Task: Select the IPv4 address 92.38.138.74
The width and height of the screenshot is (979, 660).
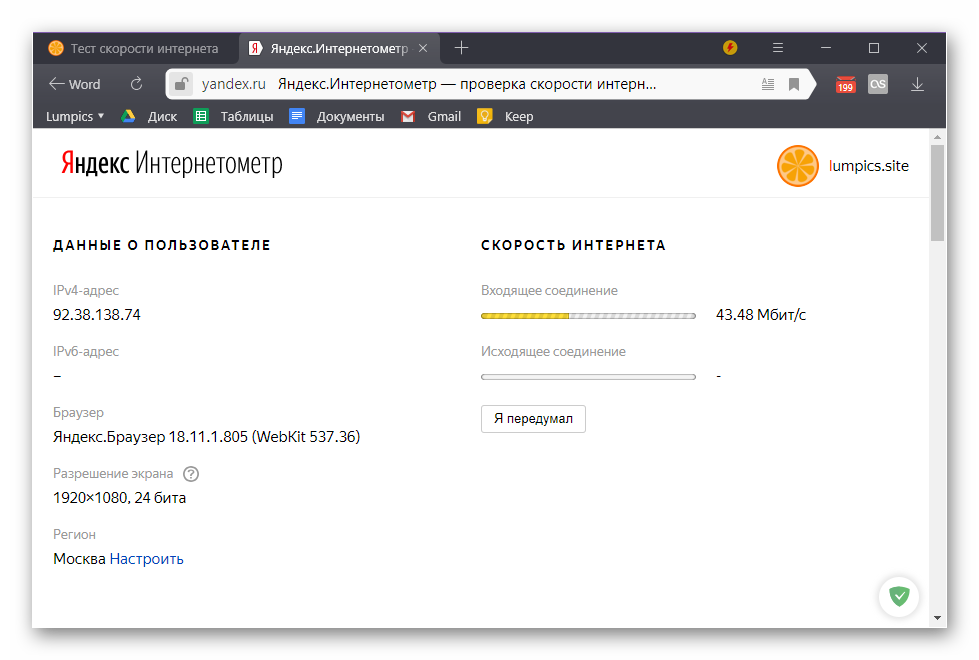Action: coord(97,315)
